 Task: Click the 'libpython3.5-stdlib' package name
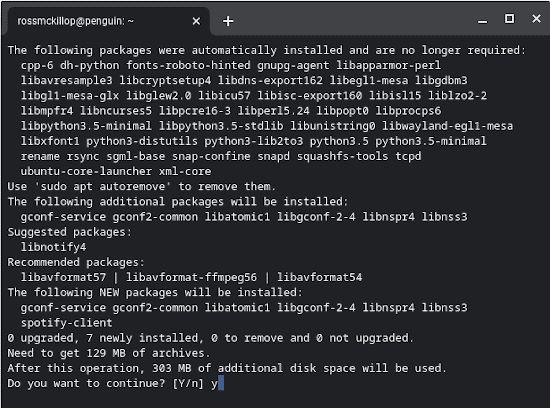221,126
